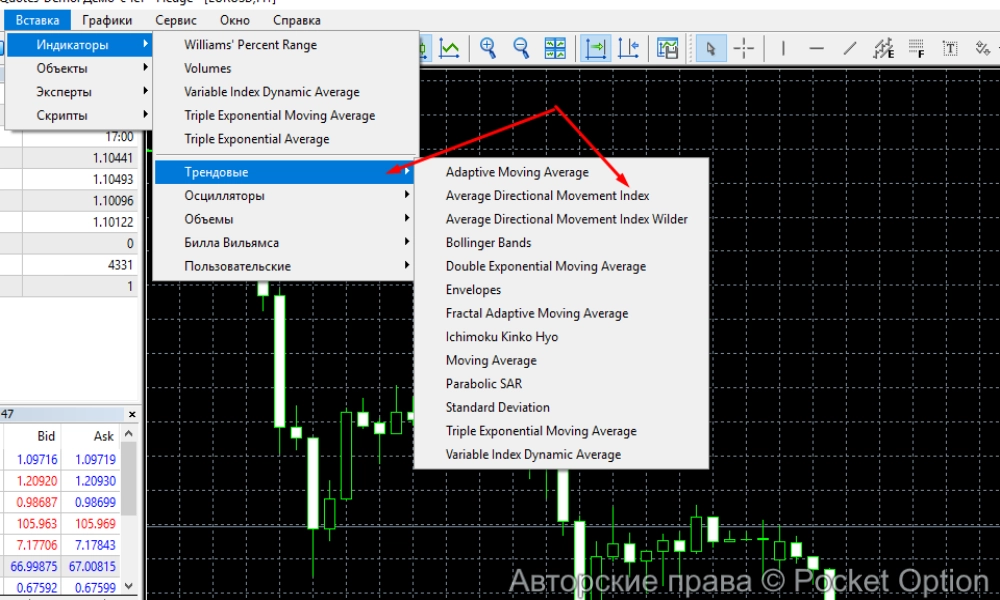Image resolution: width=1000 pixels, height=600 pixels.
Task: Click the Zoom Out magnifier icon
Action: pos(521,48)
